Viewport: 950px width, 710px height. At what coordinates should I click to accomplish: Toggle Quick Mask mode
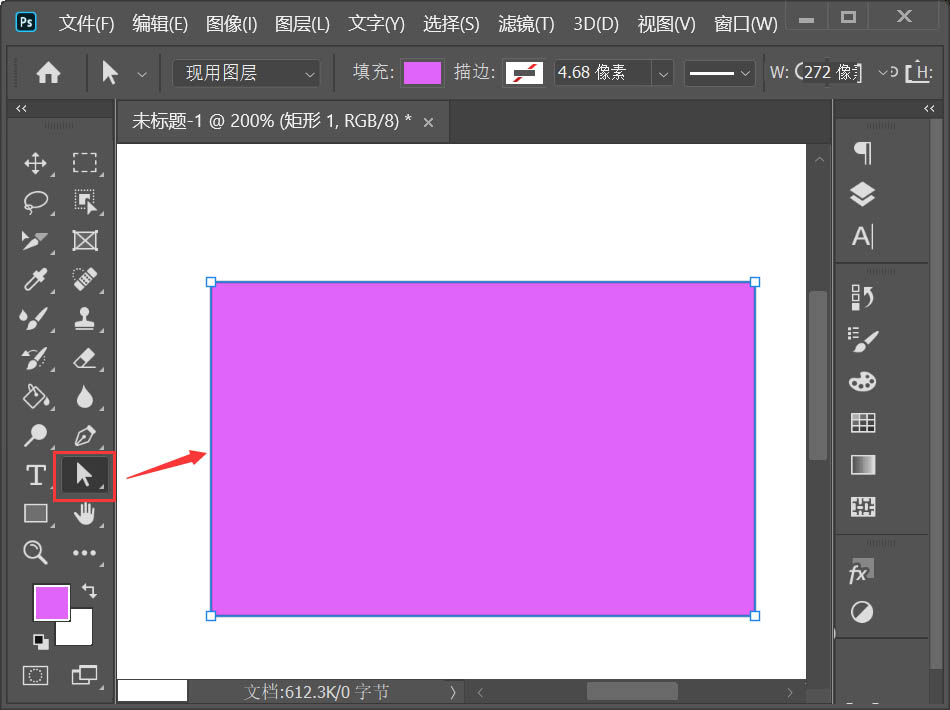pyautogui.click(x=35, y=675)
